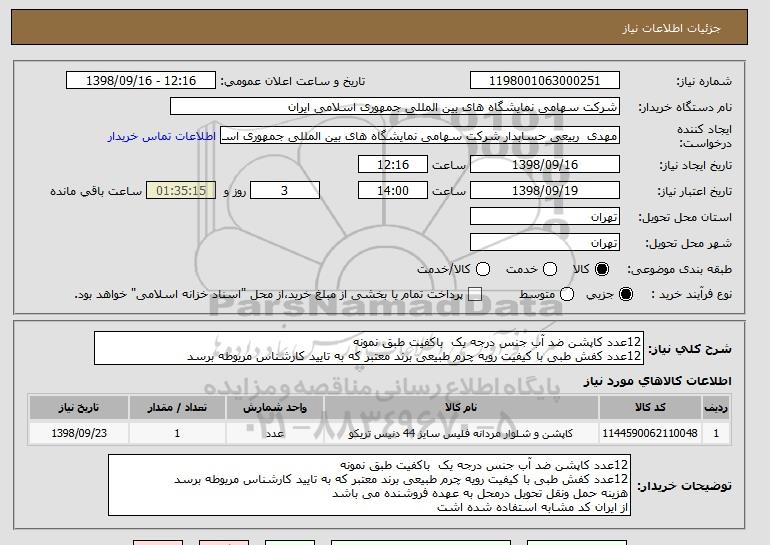Select the خدمت radio button
This screenshot has height=545, width=770.
pos(550,269)
